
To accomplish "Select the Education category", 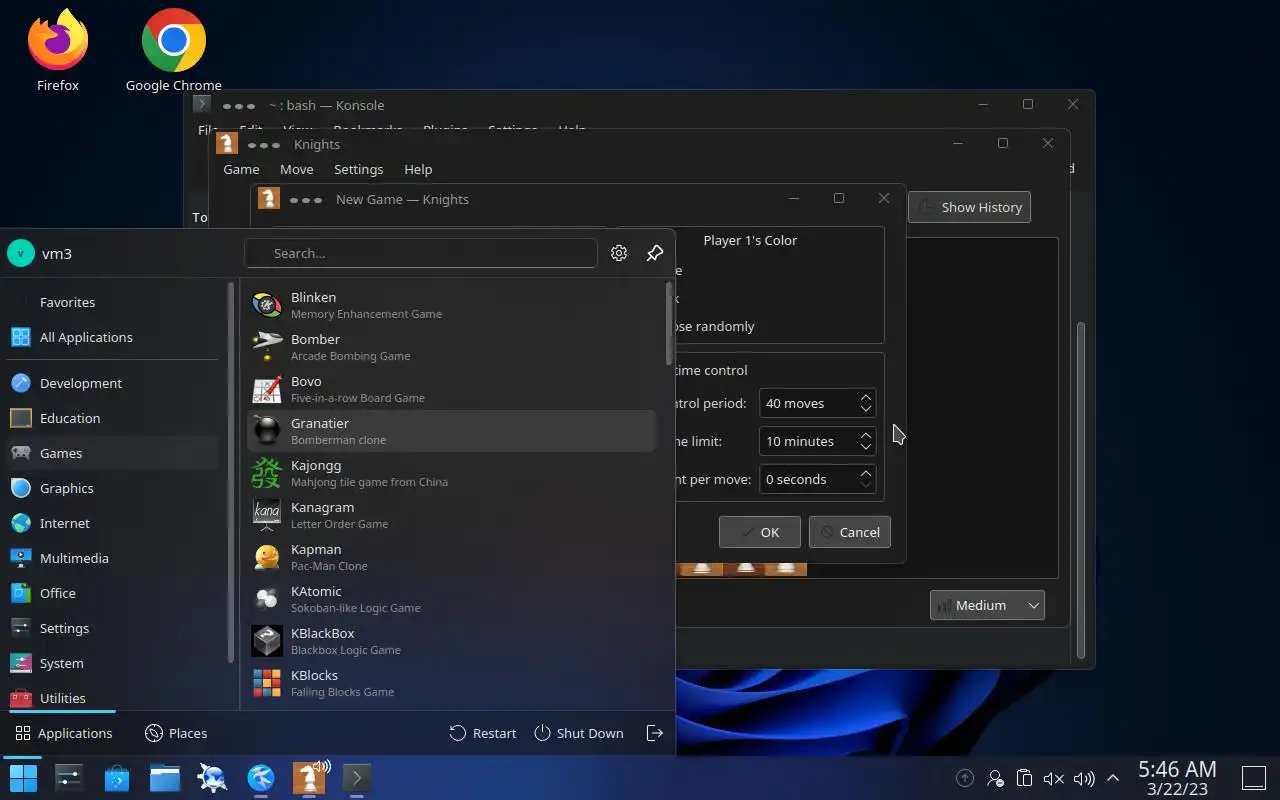I will pyautogui.click(x=113, y=418).
